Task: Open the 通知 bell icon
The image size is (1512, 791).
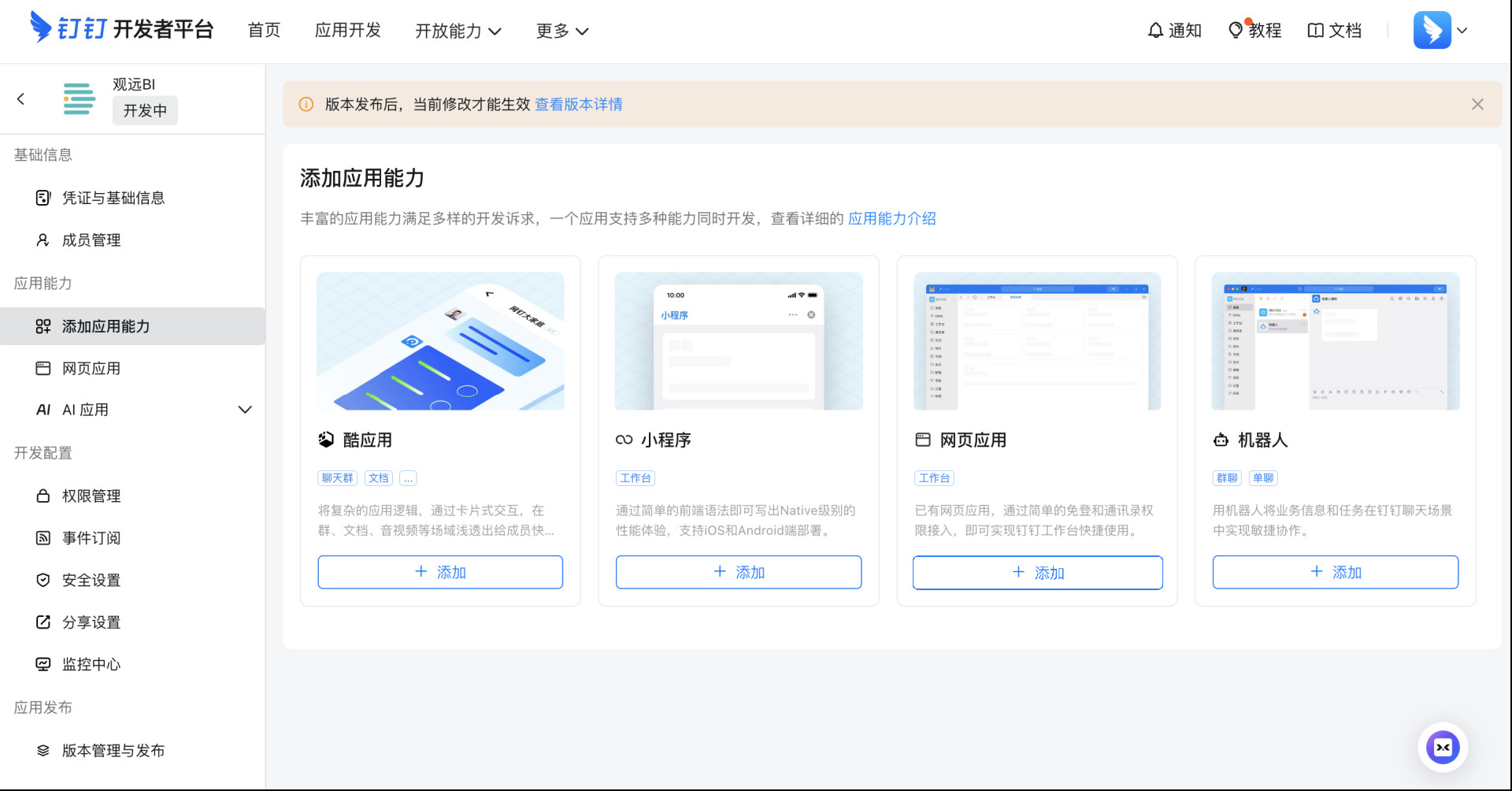Action: [x=1155, y=31]
